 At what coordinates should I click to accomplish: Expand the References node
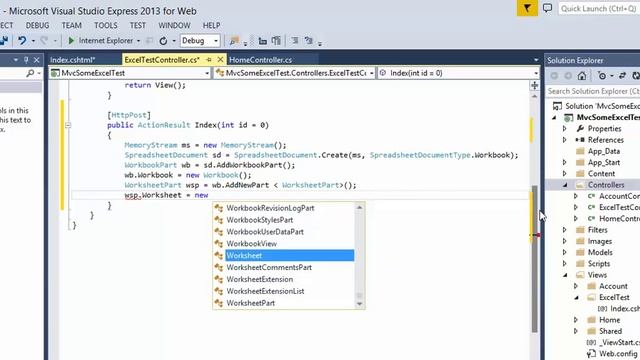point(565,140)
